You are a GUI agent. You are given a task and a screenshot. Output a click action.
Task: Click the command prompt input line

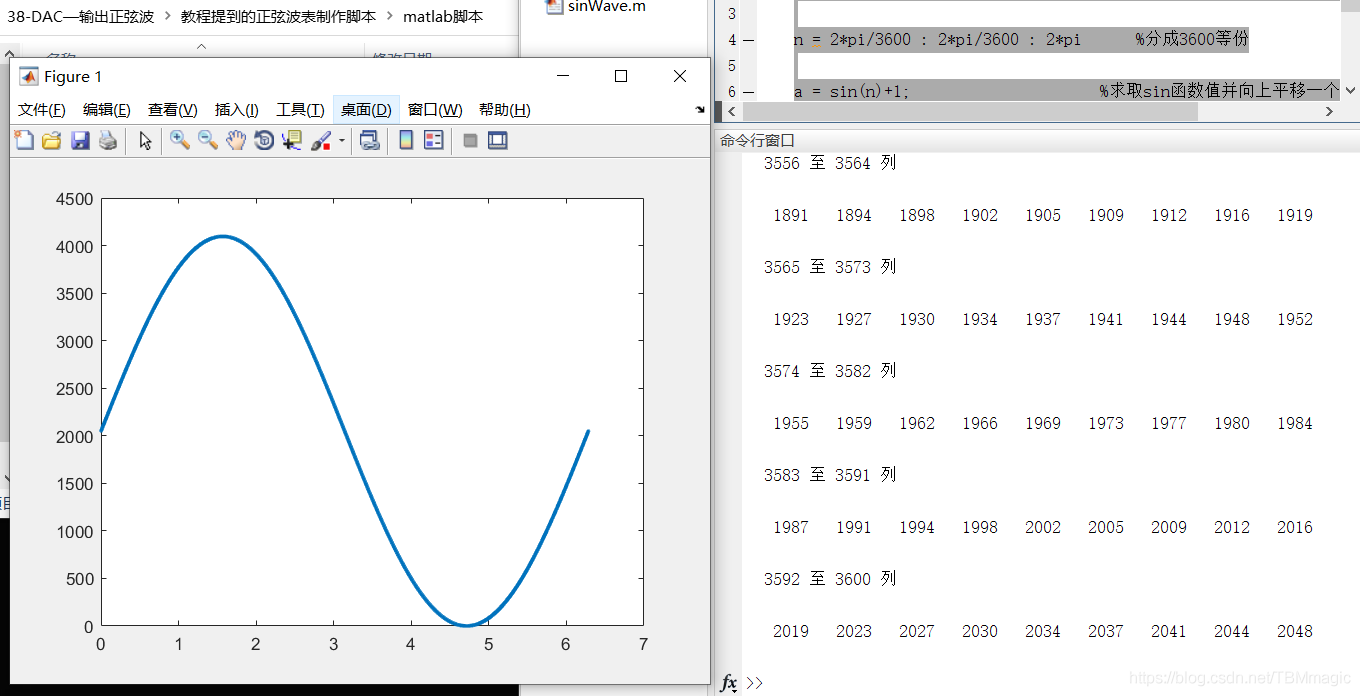[x=1050, y=683]
